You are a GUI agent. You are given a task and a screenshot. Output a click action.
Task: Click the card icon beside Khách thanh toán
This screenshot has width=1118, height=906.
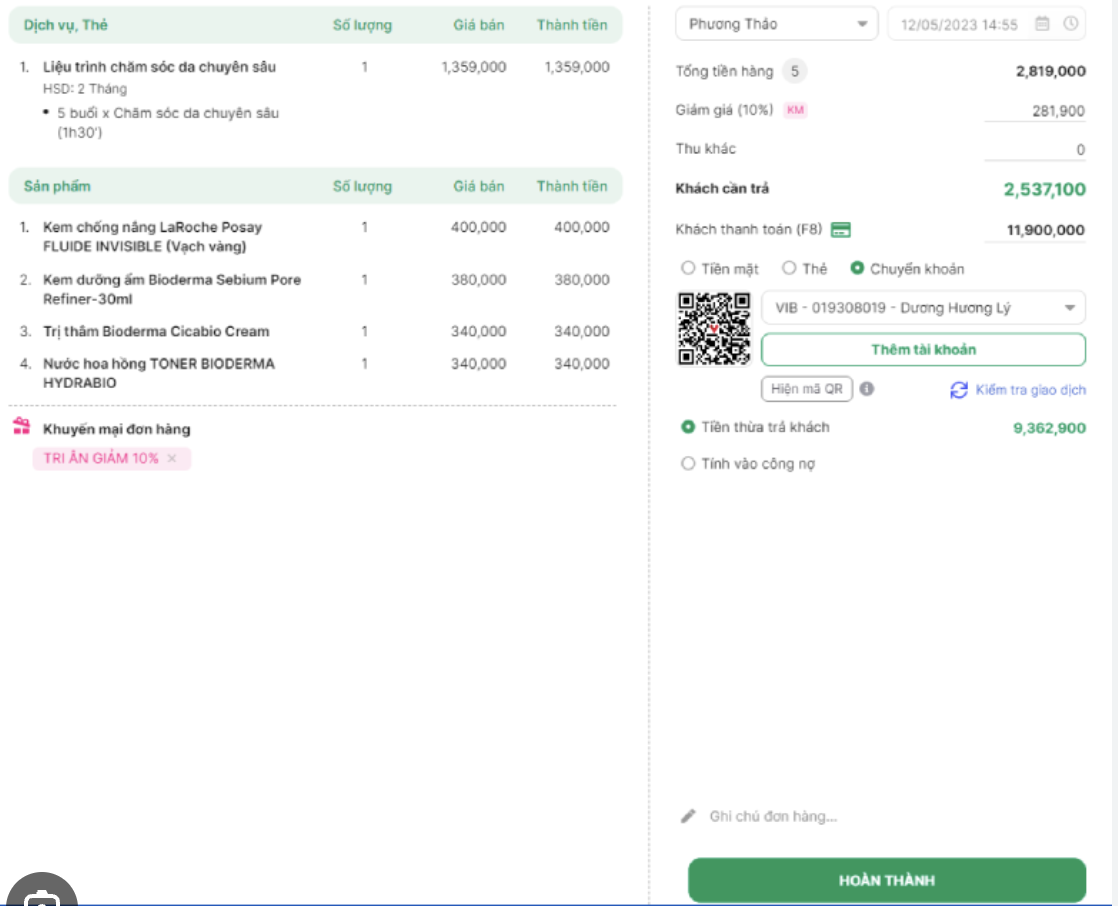click(x=841, y=230)
